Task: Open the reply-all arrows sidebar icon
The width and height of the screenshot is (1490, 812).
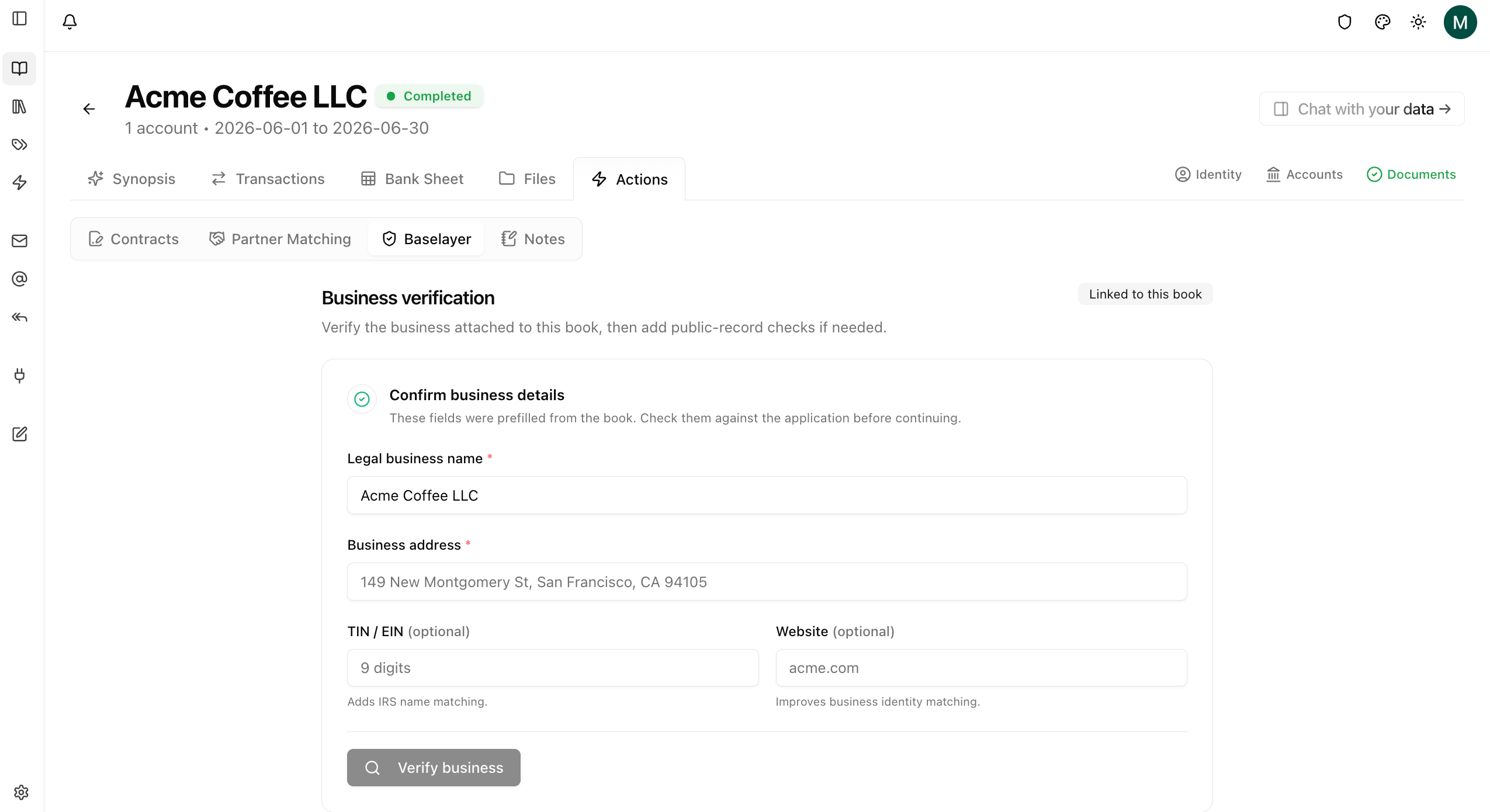Action: pyautogui.click(x=20, y=317)
